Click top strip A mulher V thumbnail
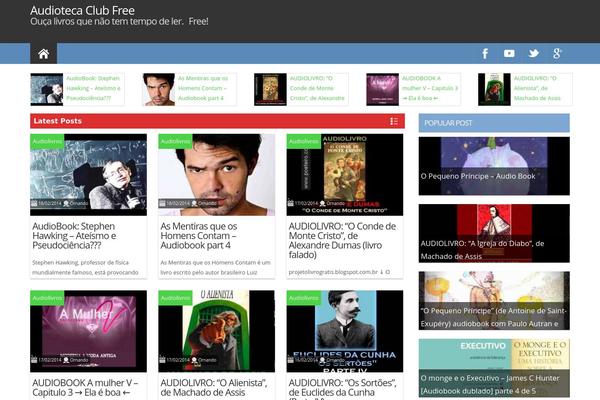This screenshot has width=600, height=400. point(382,89)
